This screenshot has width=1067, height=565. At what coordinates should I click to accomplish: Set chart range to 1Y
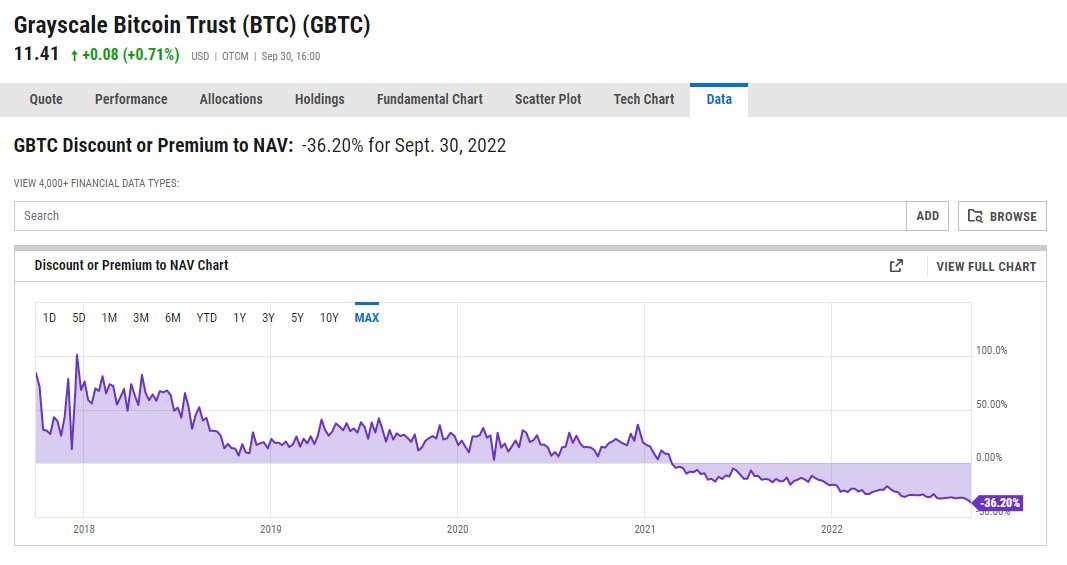point(240,318)
